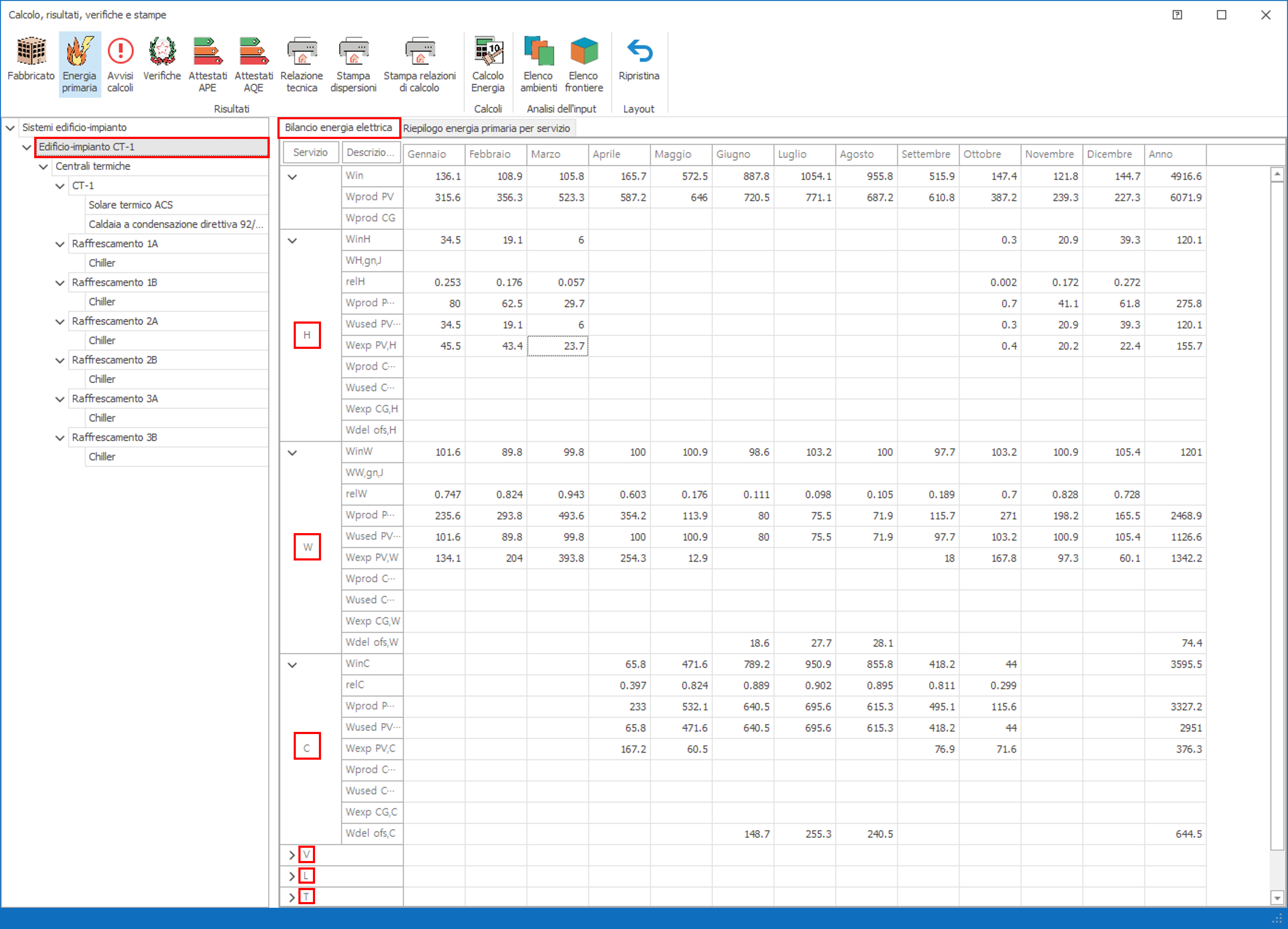Click the scrollbar down arrow in table
The height and width of the screenshot is (929, 1288).
pyautogui.click(x=1276, y=898)
